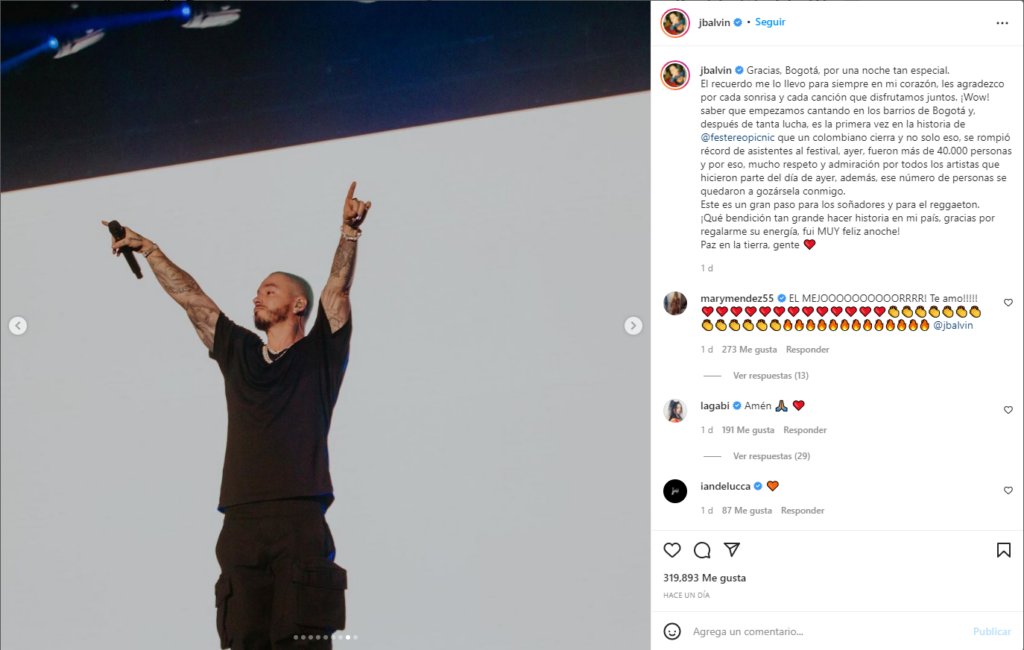Open comments via the speech bubble icon
1024x650 pixels.
click(x=702, y=550)
